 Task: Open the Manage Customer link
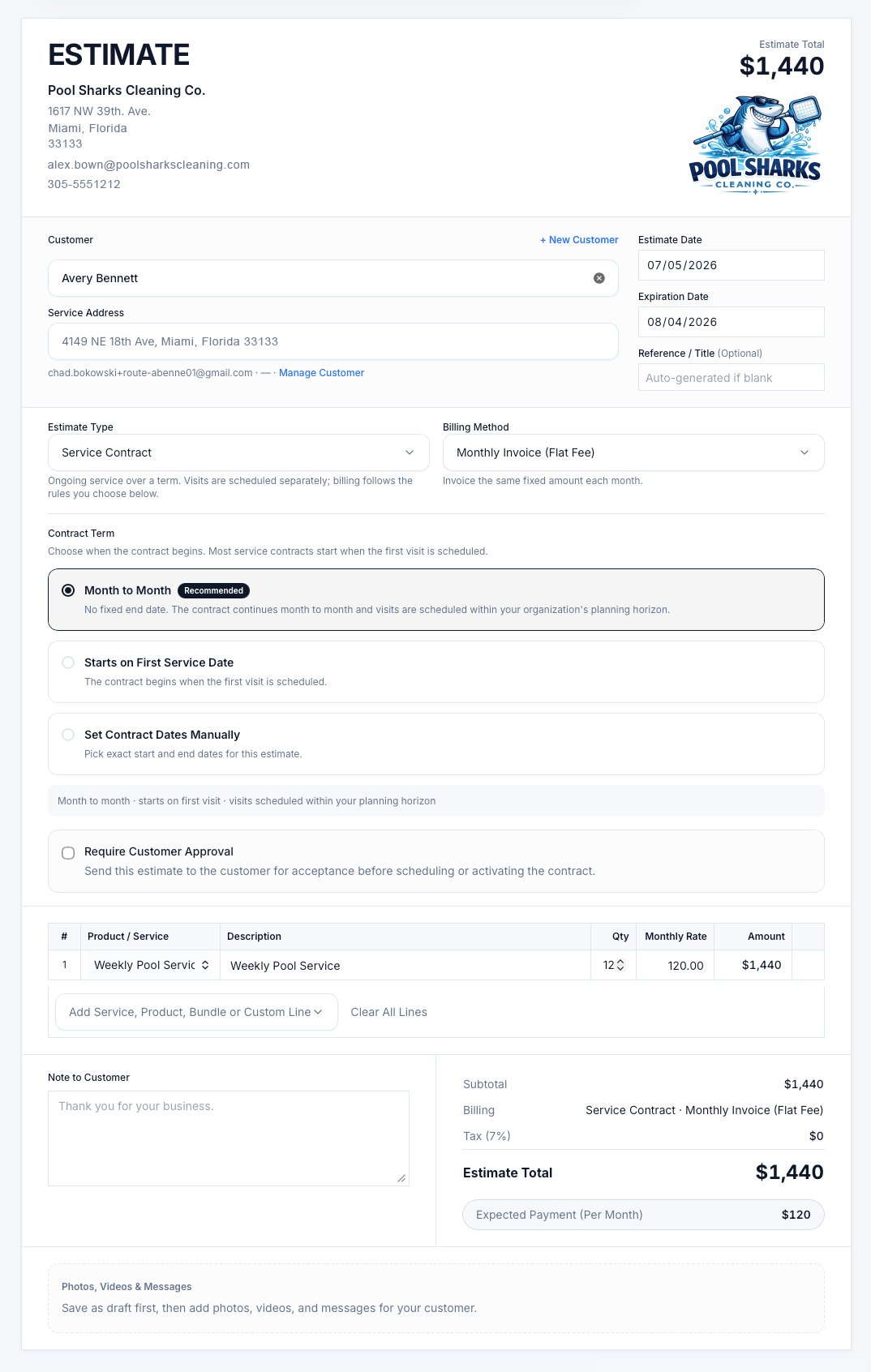tap(321, 373)
